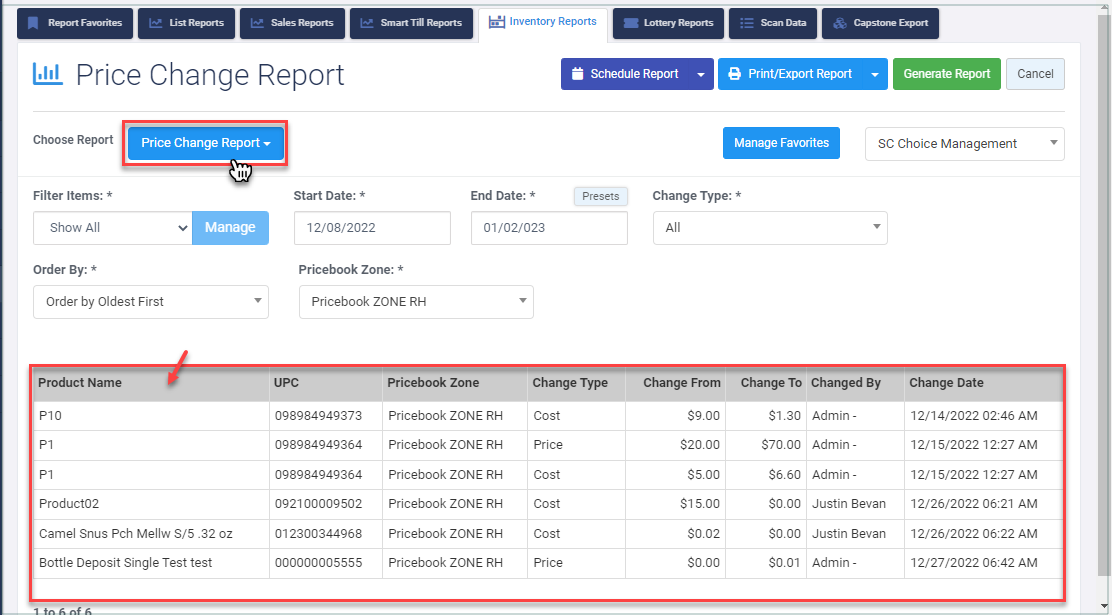Click the Inventory Reports tab icon

click(496, 22)
